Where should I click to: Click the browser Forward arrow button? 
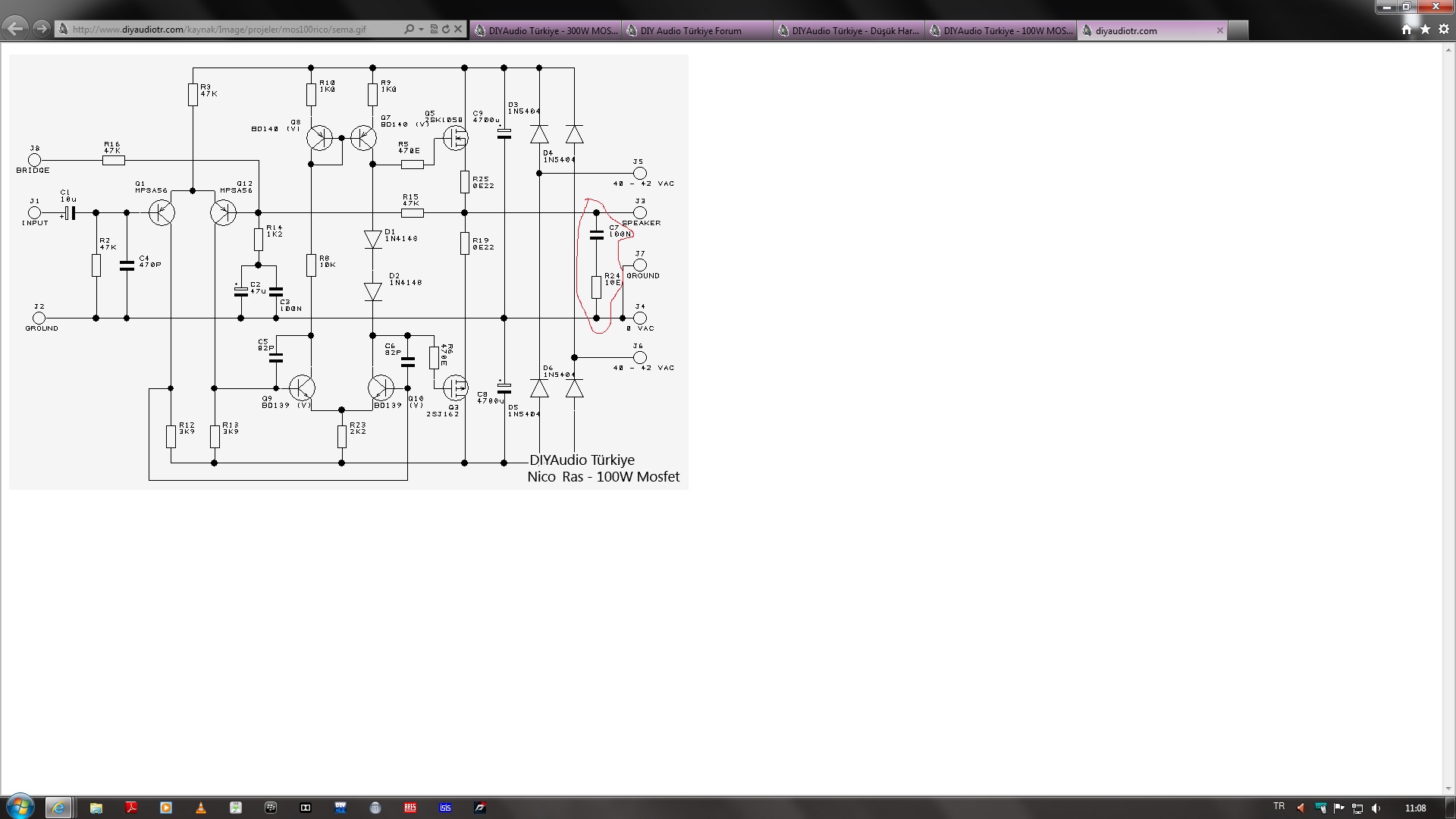click(42, 29)
